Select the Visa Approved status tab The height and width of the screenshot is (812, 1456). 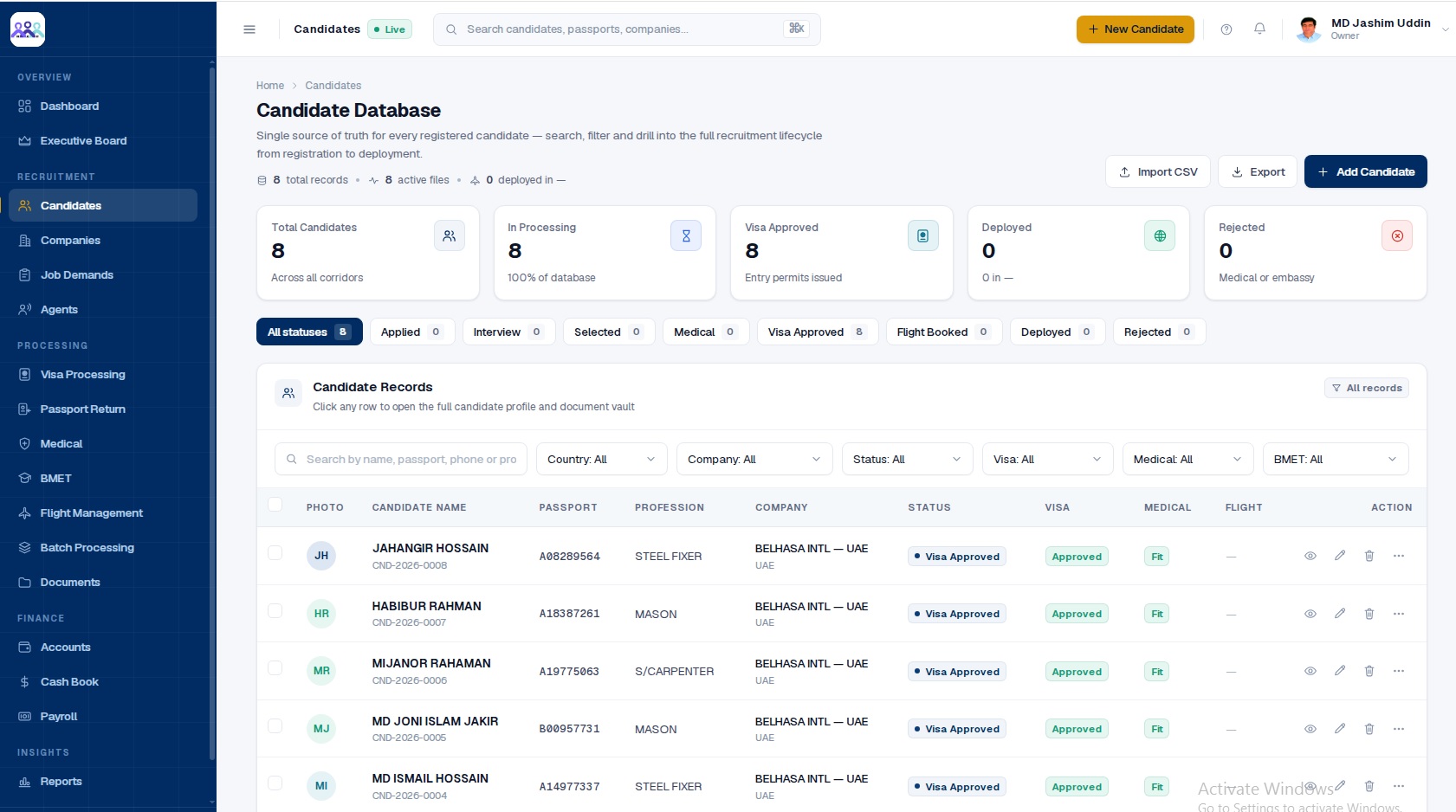(818, 332)
